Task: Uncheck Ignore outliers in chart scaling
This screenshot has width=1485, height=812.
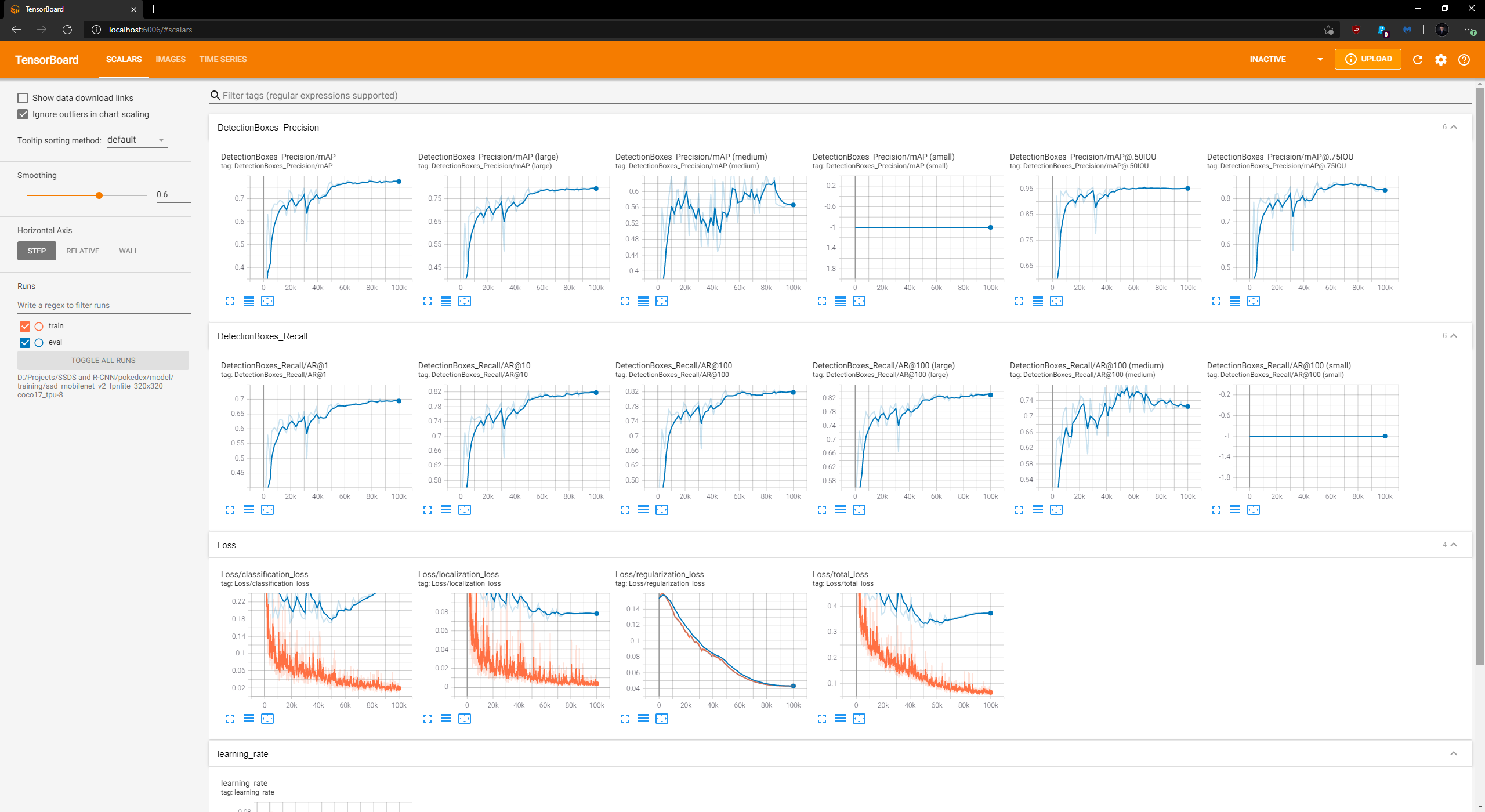Action: click(x=23, y=114)
